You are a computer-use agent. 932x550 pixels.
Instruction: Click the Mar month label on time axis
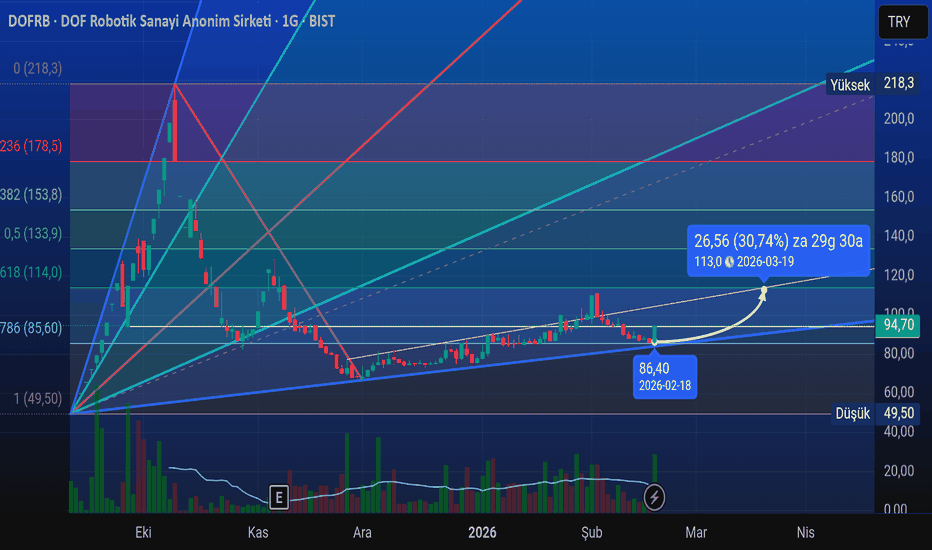click(696, 532)
